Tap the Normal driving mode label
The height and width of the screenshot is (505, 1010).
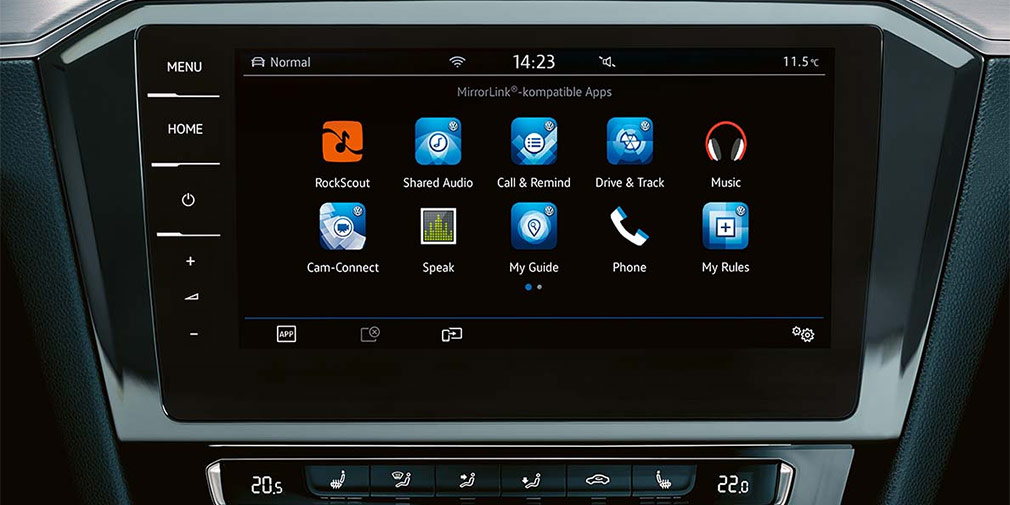(x=290, y=62)
